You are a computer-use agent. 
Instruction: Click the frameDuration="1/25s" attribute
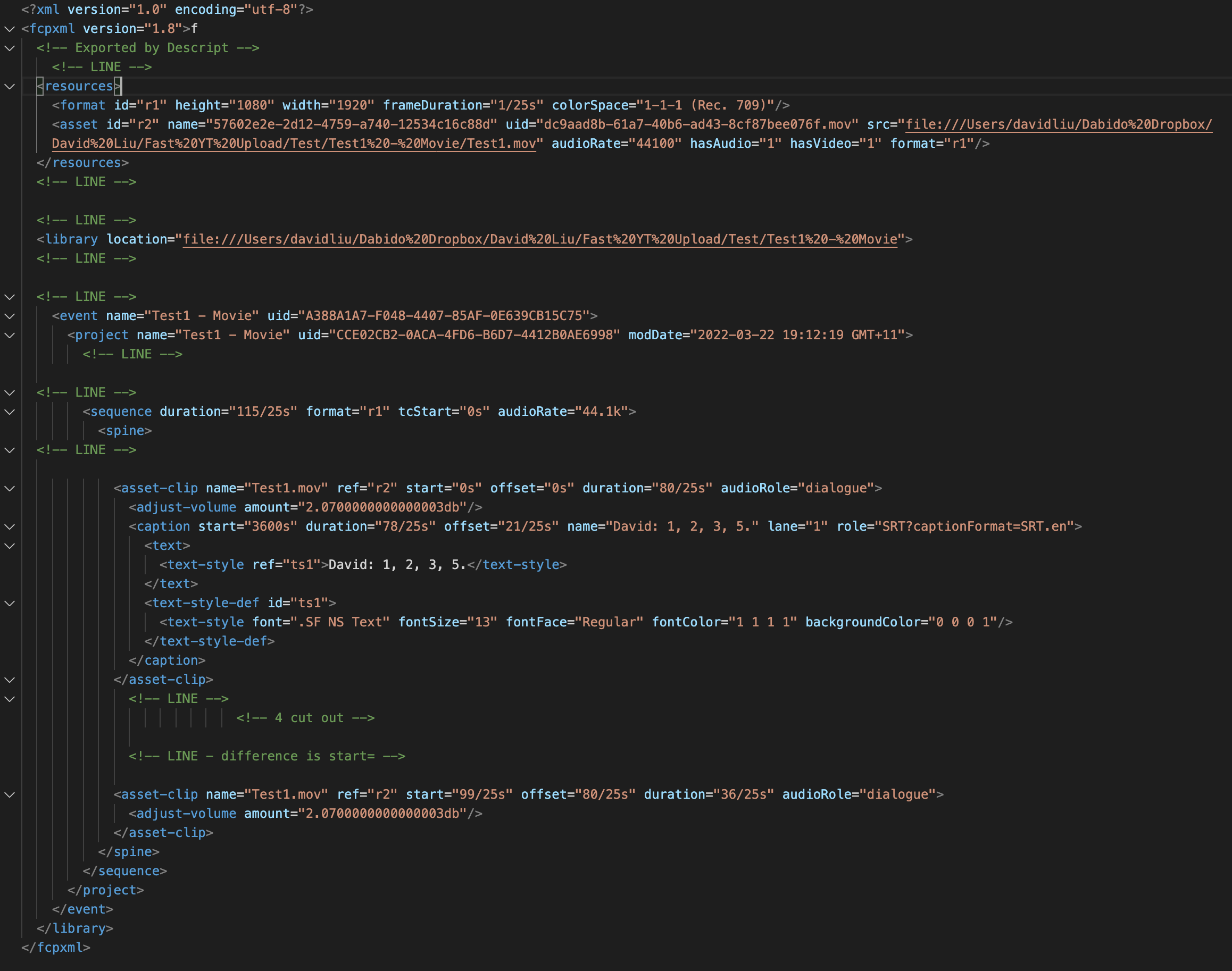[x=463, y=105]
